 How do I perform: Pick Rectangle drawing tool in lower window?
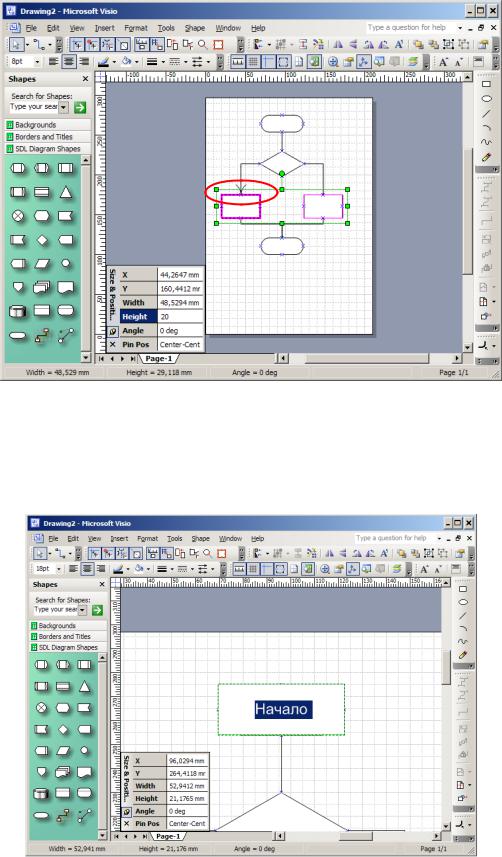463,589
